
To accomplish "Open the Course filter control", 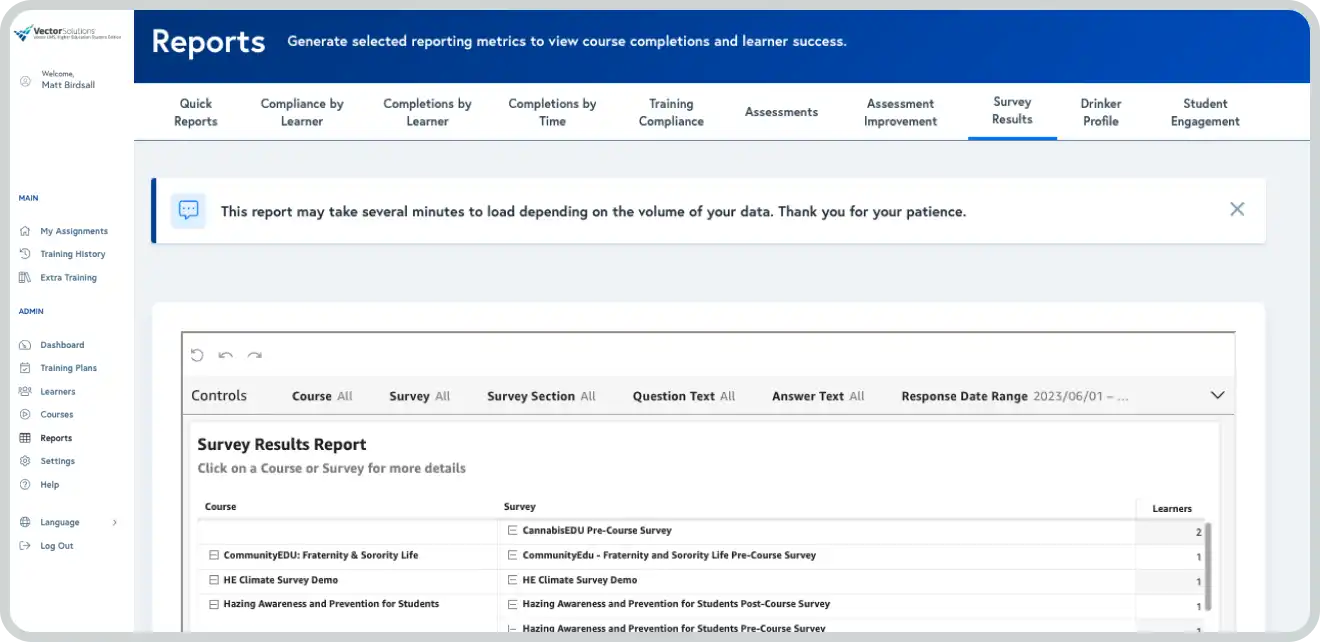I will coord(322,396).
